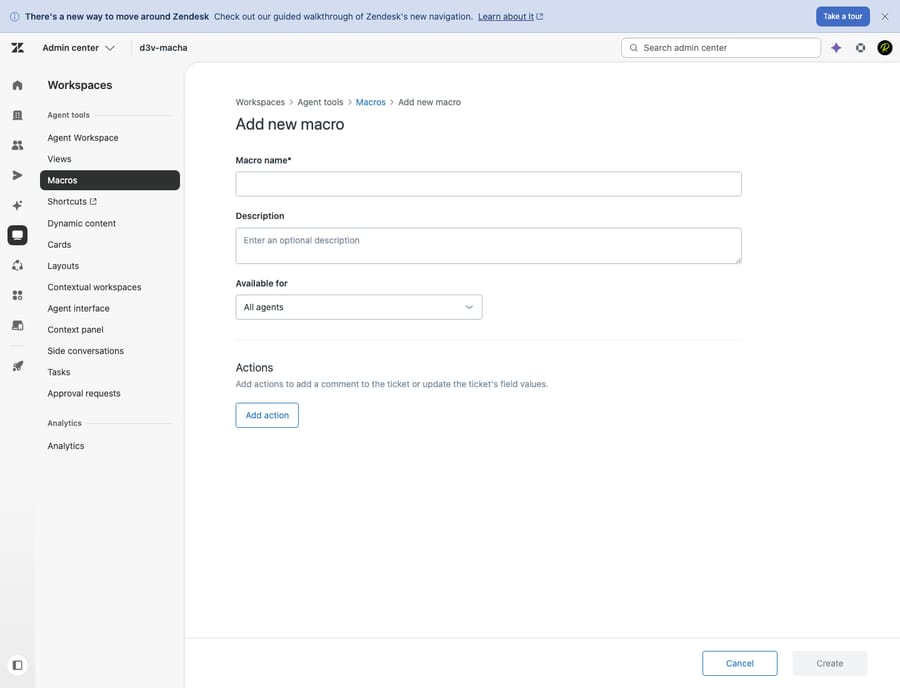Open the Account building icon
900x688 pixels.
point(18,115)
